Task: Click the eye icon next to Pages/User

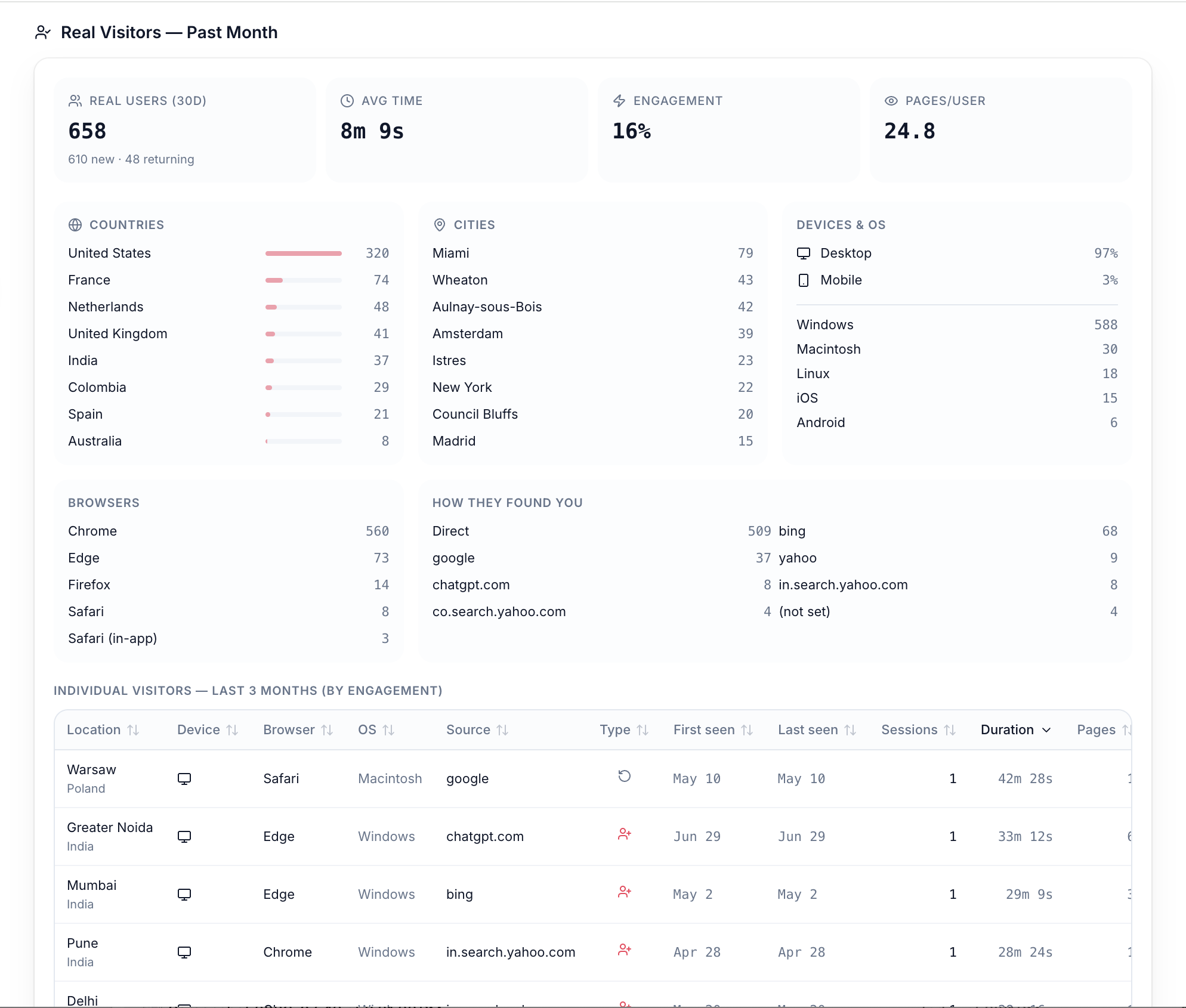Action: (x=891, y=101)
